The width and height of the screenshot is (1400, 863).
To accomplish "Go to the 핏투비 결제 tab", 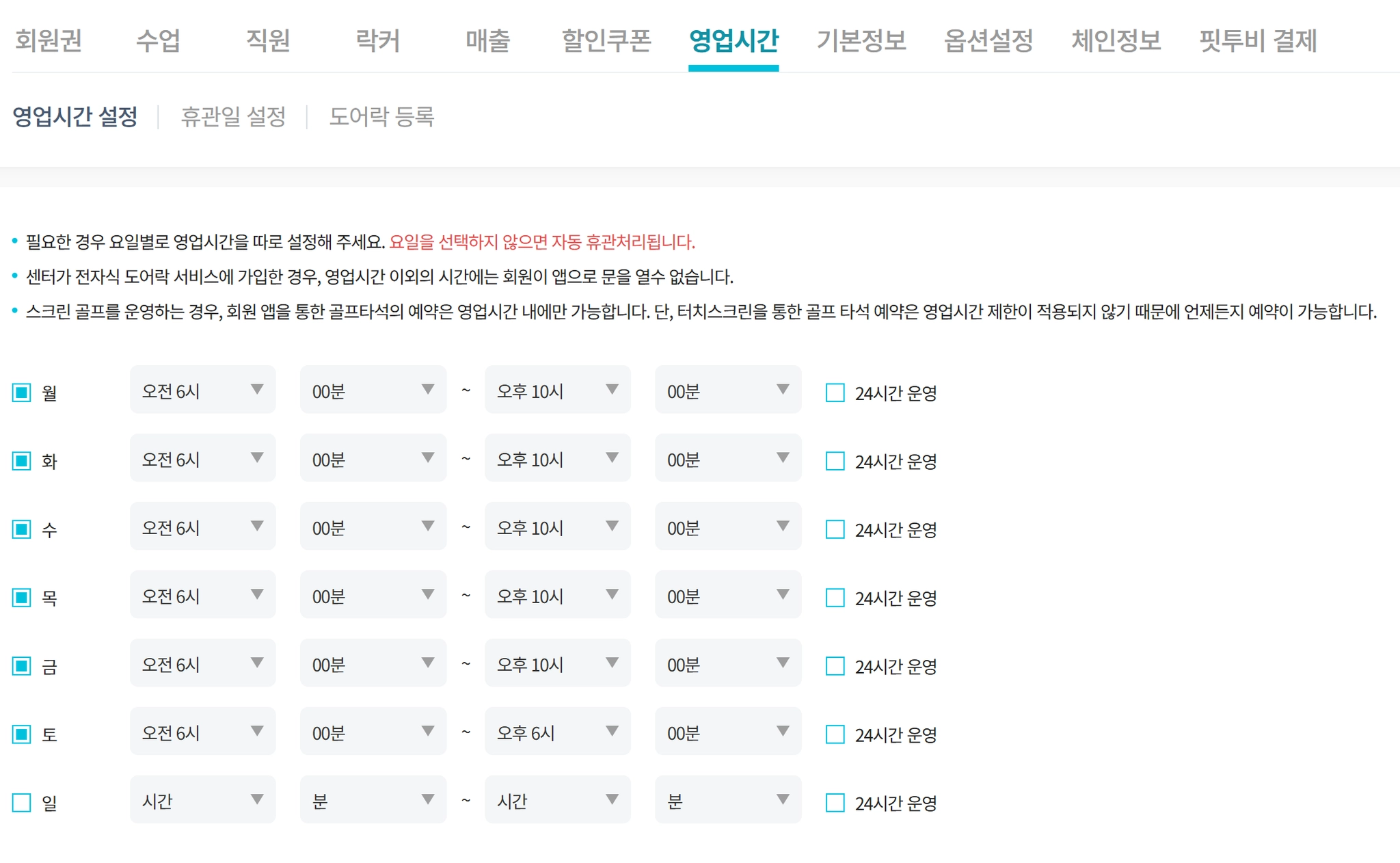I will tap(1258, 40).
